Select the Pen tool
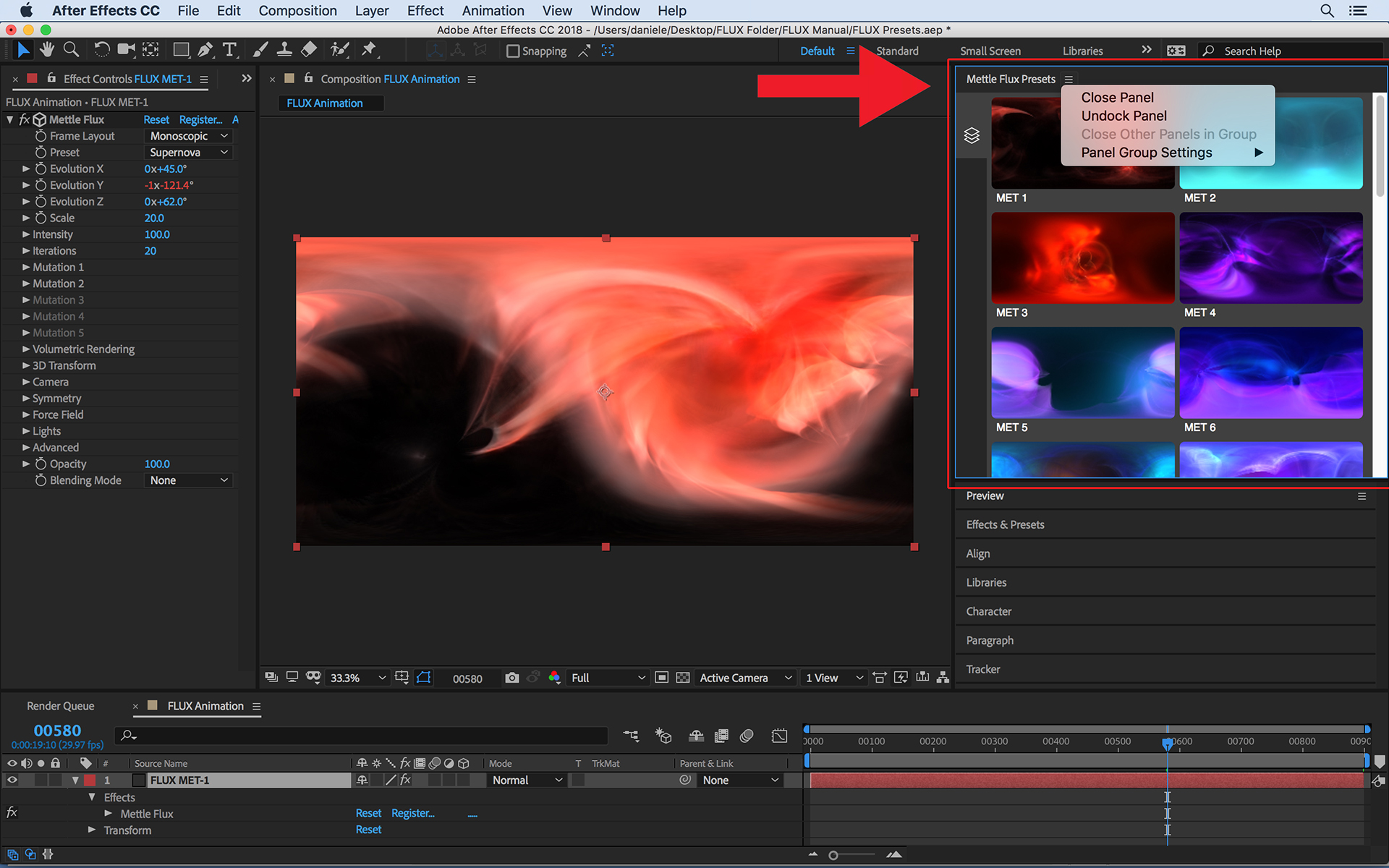The height and width of the screenshot is (868, 1389). 205,50
